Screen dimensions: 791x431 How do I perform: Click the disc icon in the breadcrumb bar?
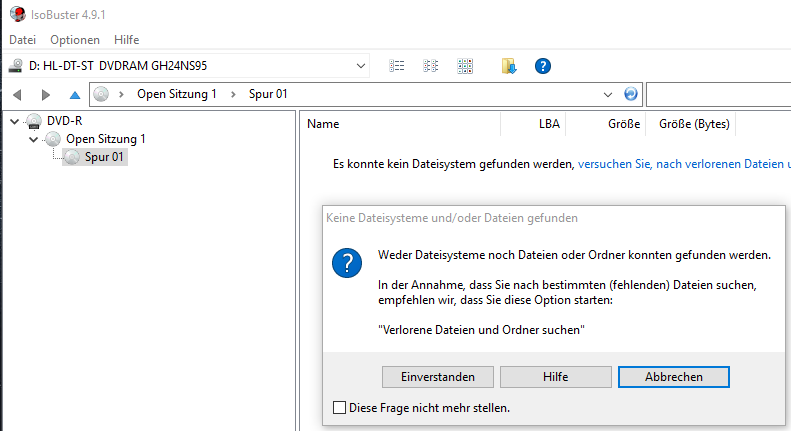[101, 94]
